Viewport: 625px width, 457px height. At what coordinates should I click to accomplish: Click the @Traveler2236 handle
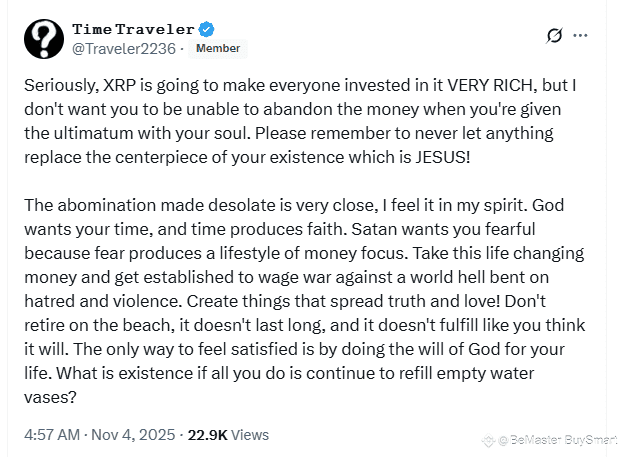click(124, 48)
